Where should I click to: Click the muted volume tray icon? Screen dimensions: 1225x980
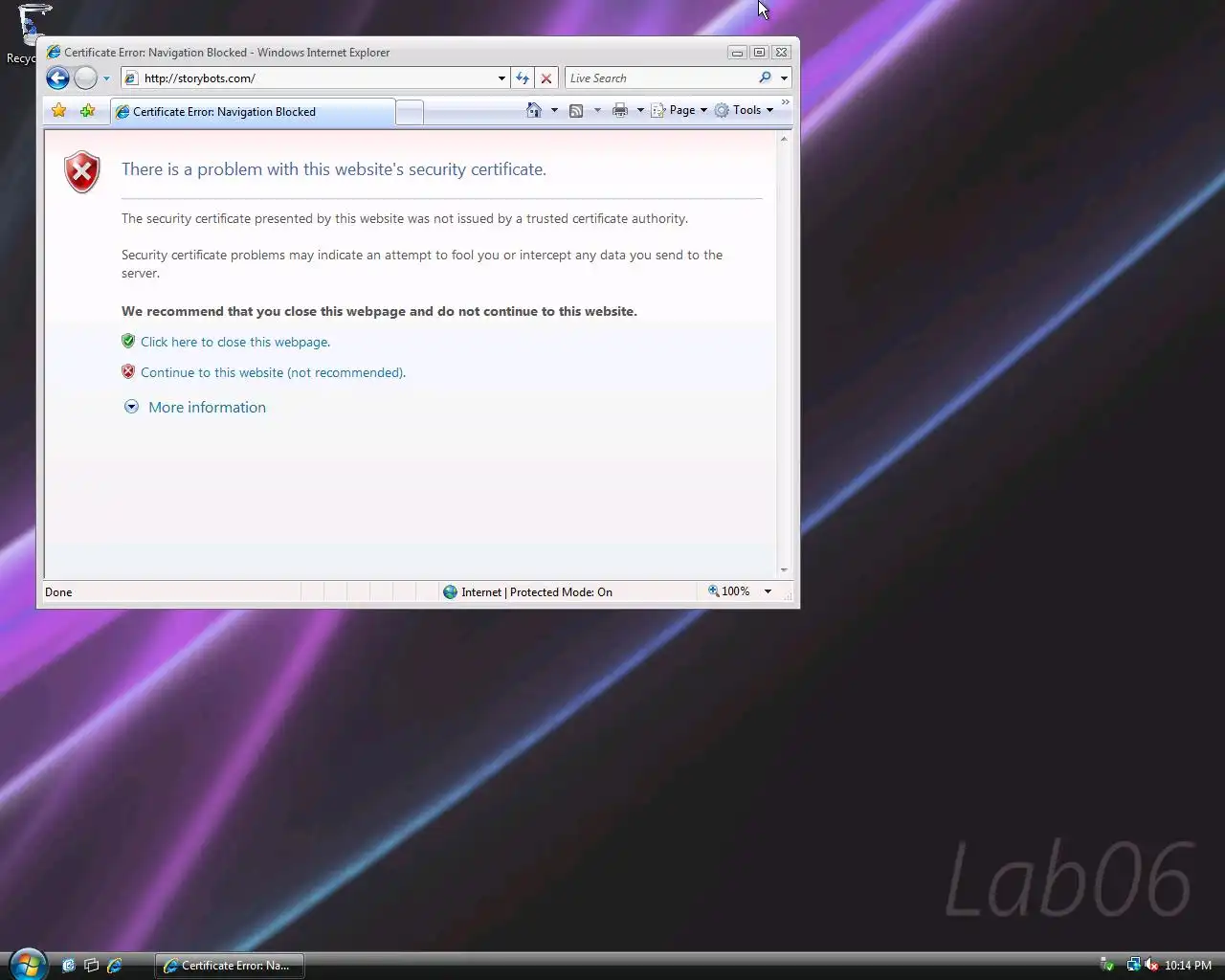(1151, 966)
